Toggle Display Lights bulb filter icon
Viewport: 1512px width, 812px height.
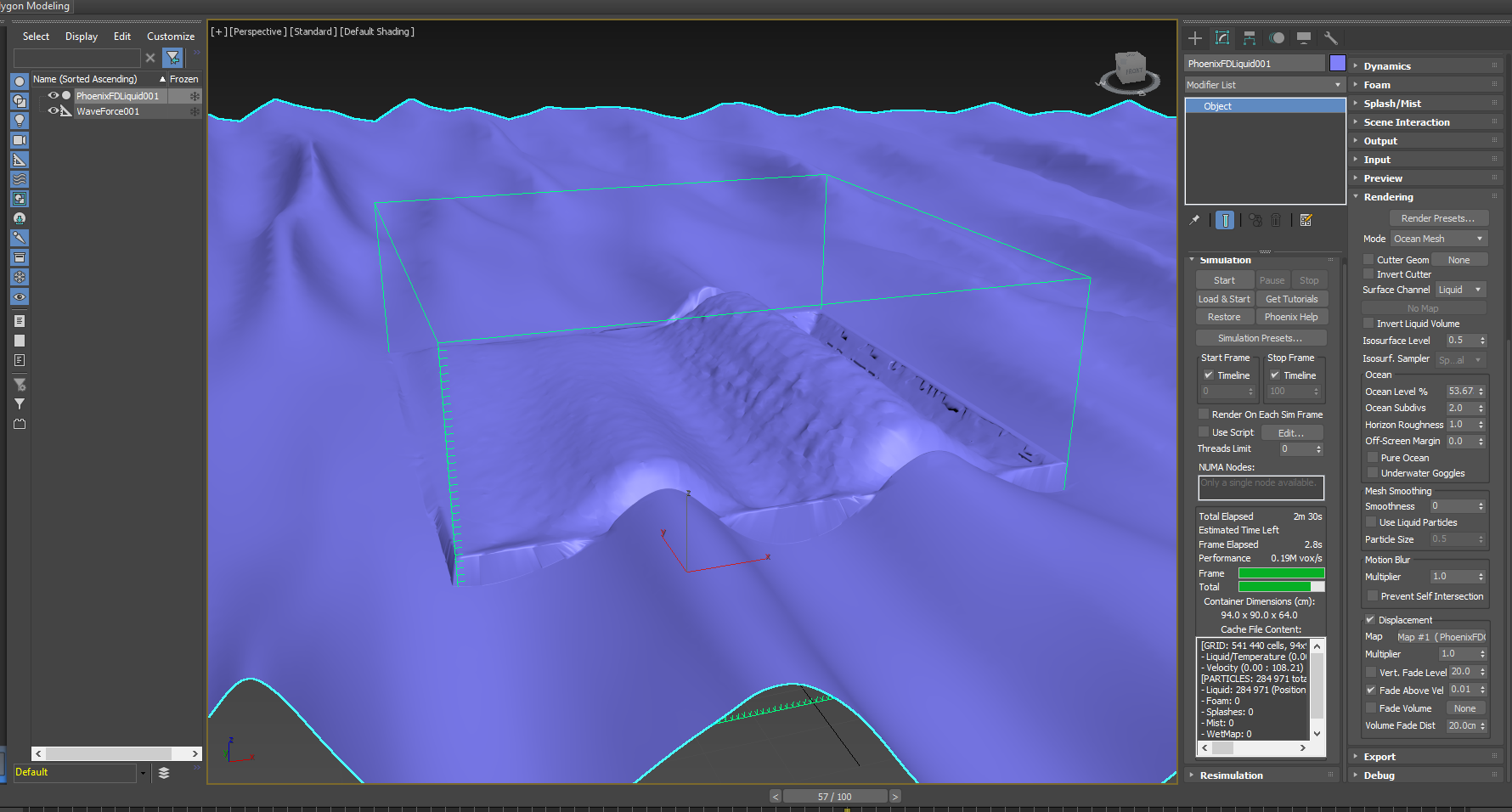(x=20, y=121)
